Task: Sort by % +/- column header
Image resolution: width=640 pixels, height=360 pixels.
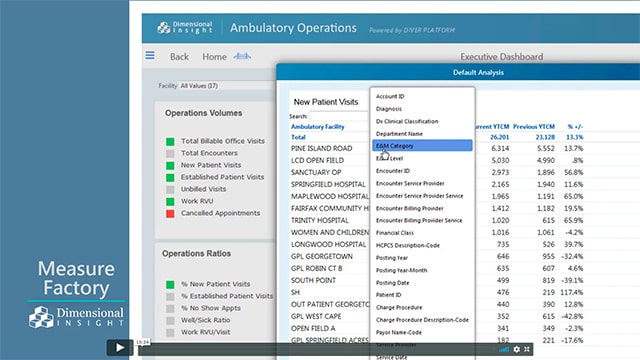Action: tap(575, 127)
